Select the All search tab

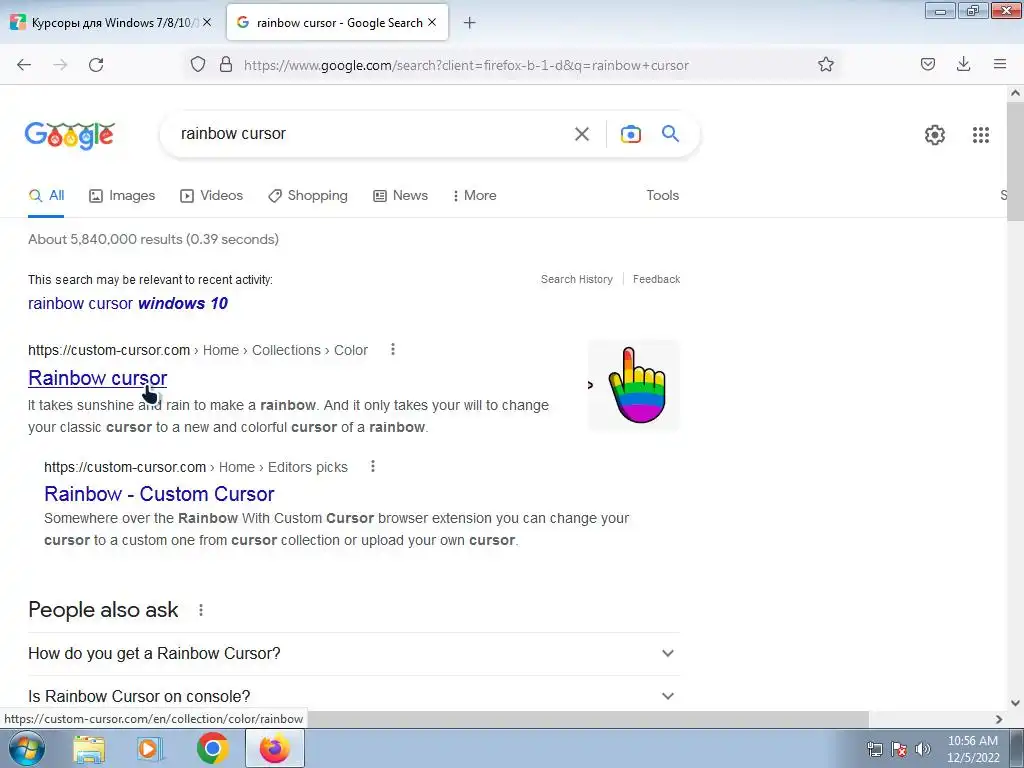[46, 195]
